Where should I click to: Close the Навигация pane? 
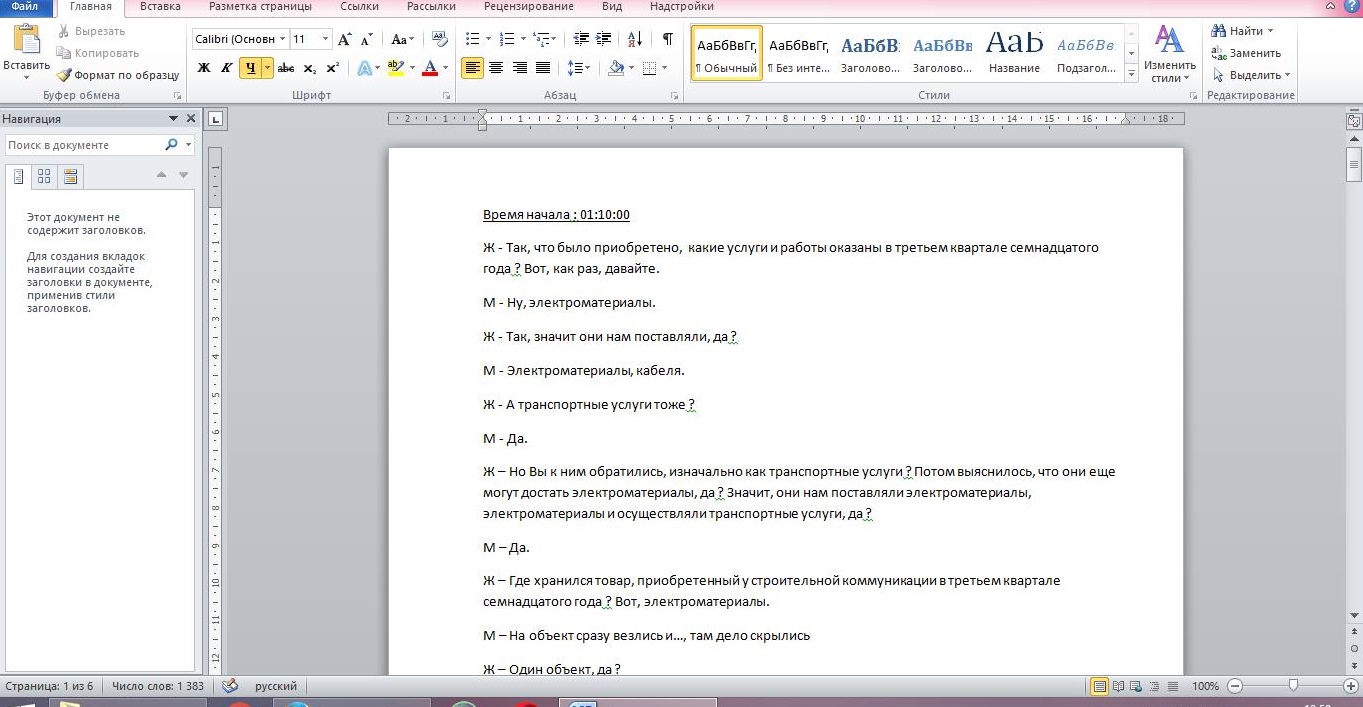(x=190, y=118)
